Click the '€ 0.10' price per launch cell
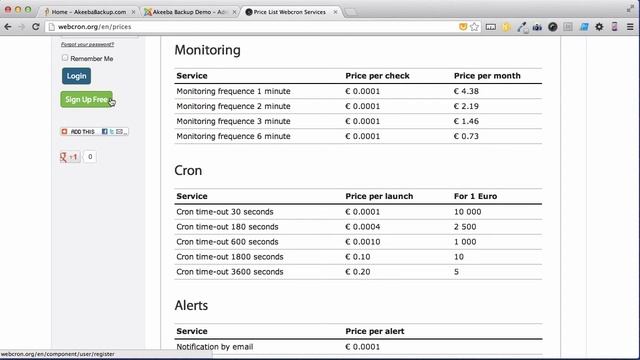 [x=358, y=257]
